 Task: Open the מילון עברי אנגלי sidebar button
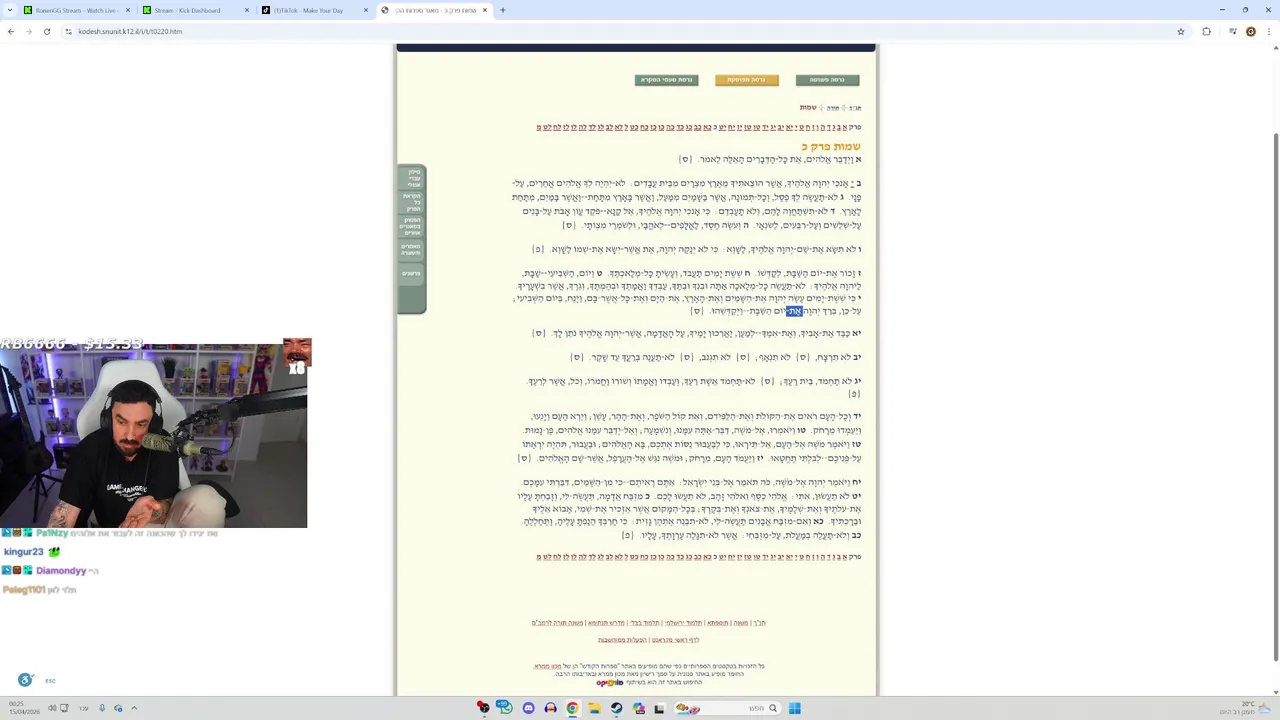412,178
